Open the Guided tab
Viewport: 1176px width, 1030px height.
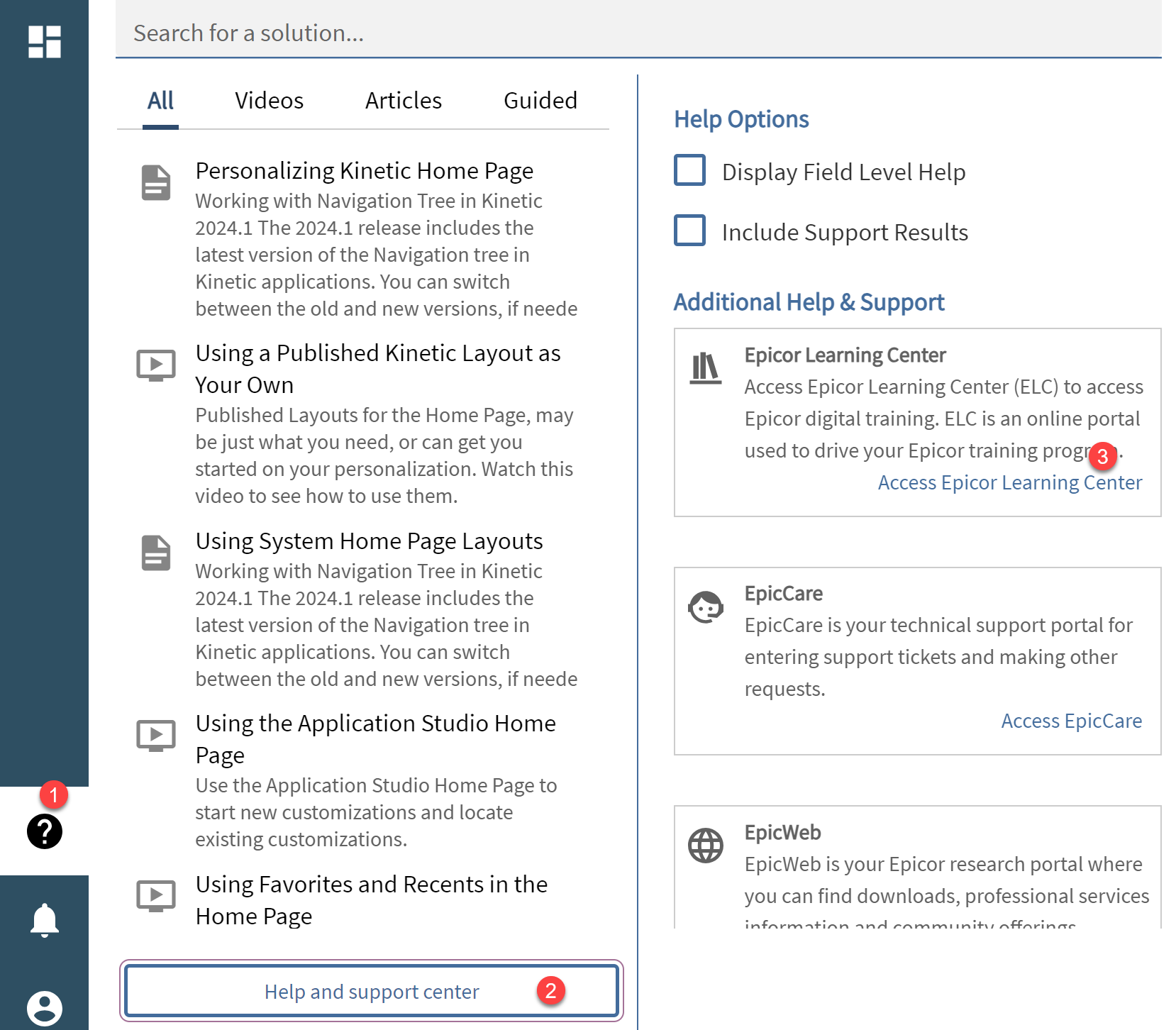tap(540, 101)
